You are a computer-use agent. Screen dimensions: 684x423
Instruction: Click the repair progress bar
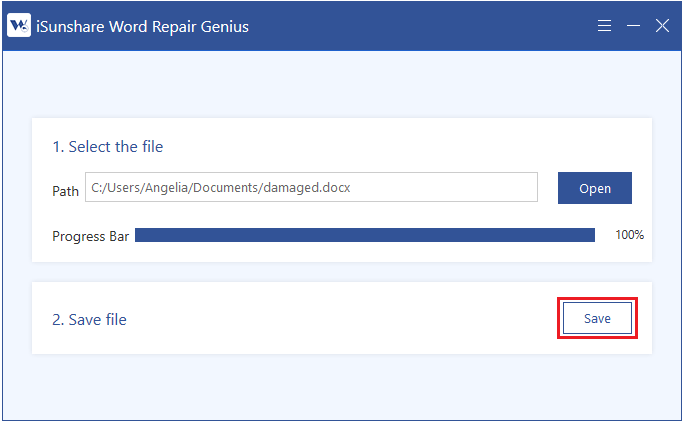(x=365, y=235)
